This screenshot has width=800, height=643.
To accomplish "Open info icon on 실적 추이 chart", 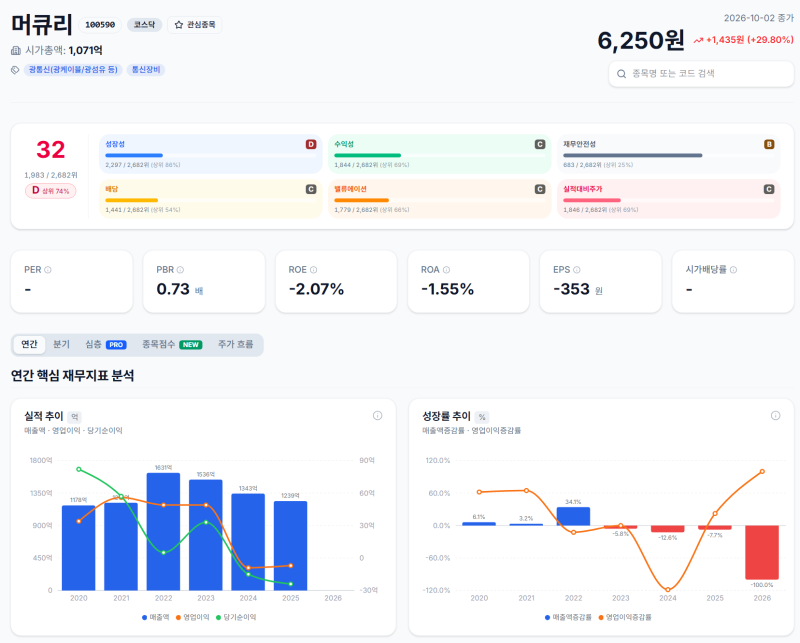I will (378, 415).
